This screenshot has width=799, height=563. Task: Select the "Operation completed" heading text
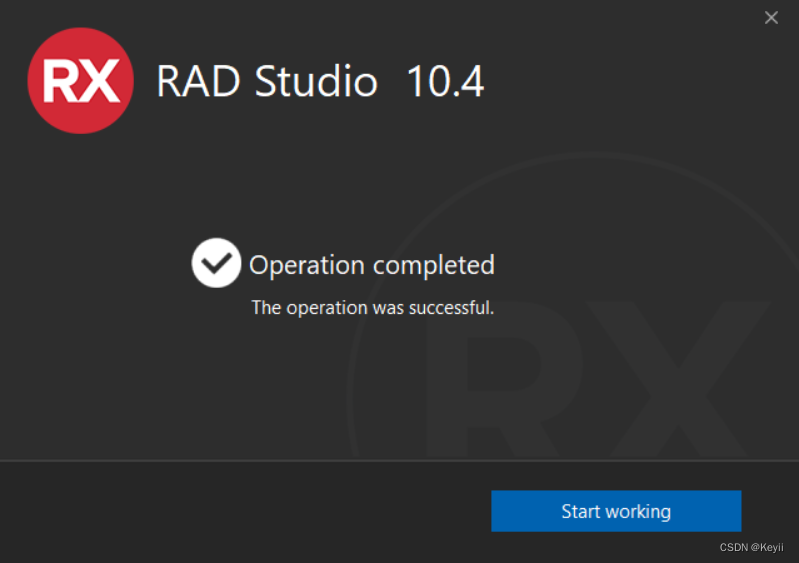pos(372,265)
